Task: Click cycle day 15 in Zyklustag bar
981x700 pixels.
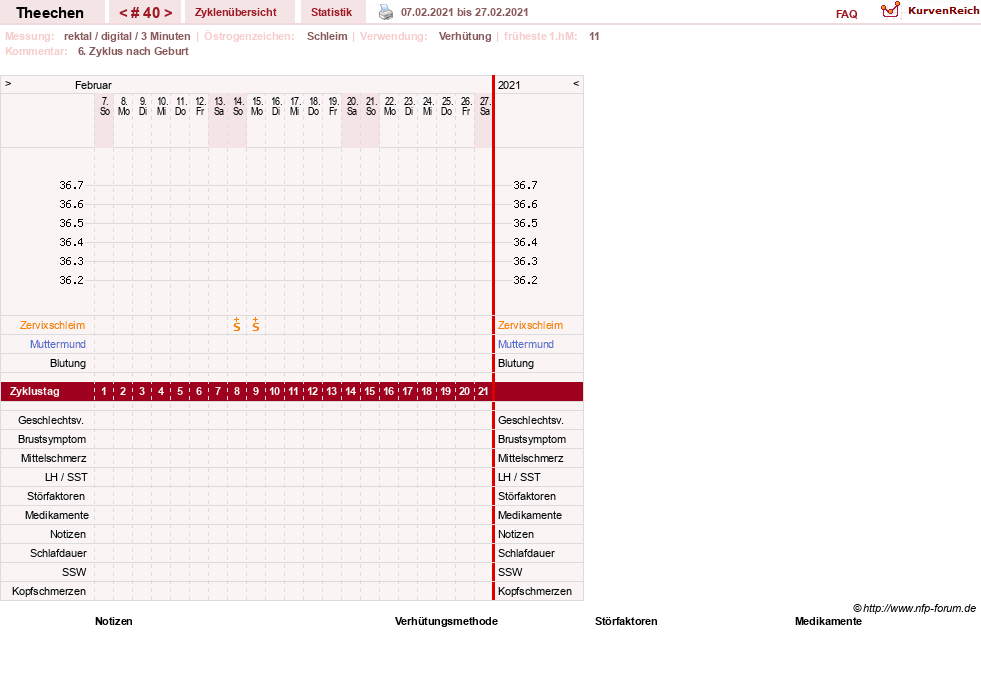Action: click(x=370, y=392)
